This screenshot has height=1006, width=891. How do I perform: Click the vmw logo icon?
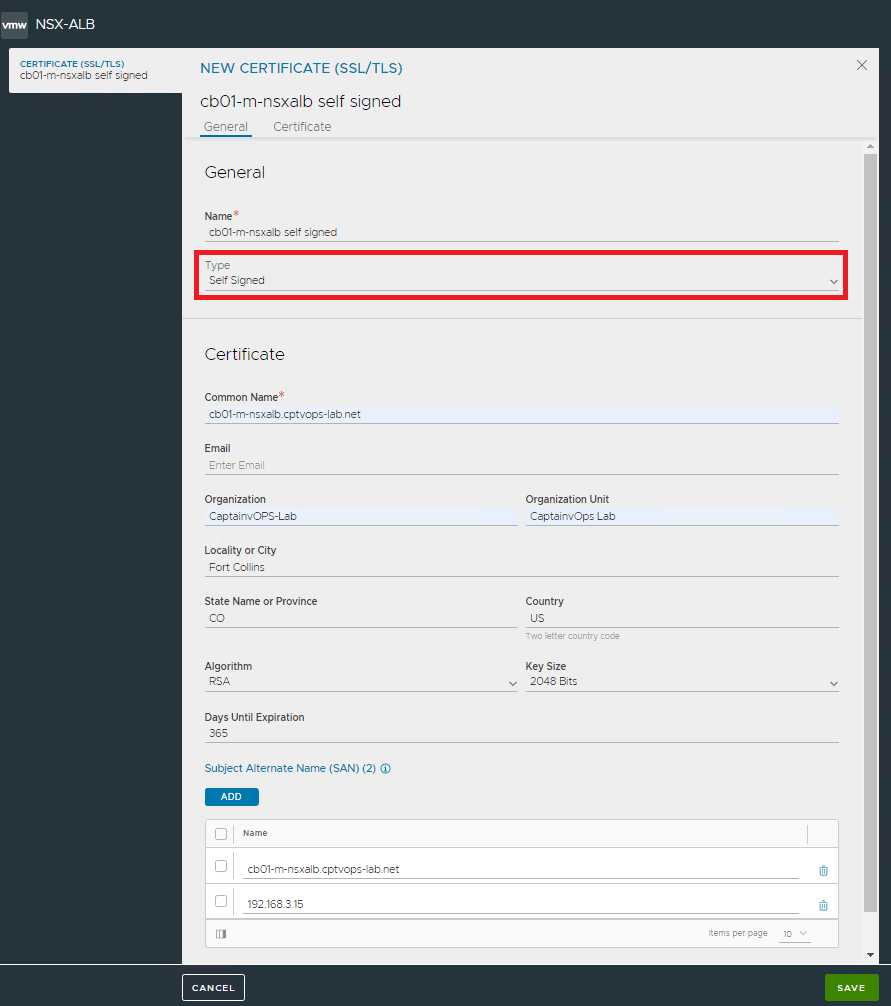pos(15,24)
